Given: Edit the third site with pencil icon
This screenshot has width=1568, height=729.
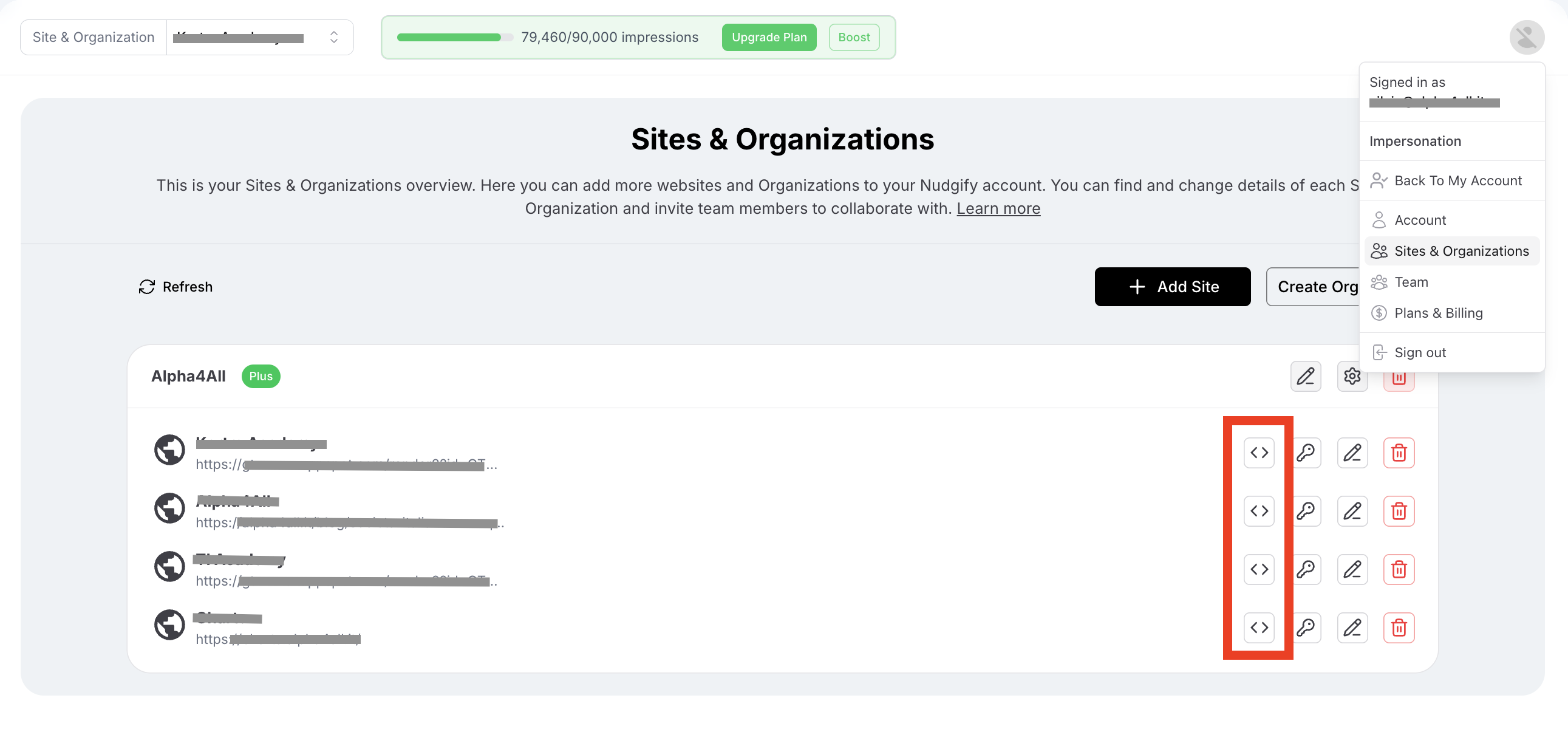Looking at the screenshot, I should pyautogui.click(x=1352, y=569).
